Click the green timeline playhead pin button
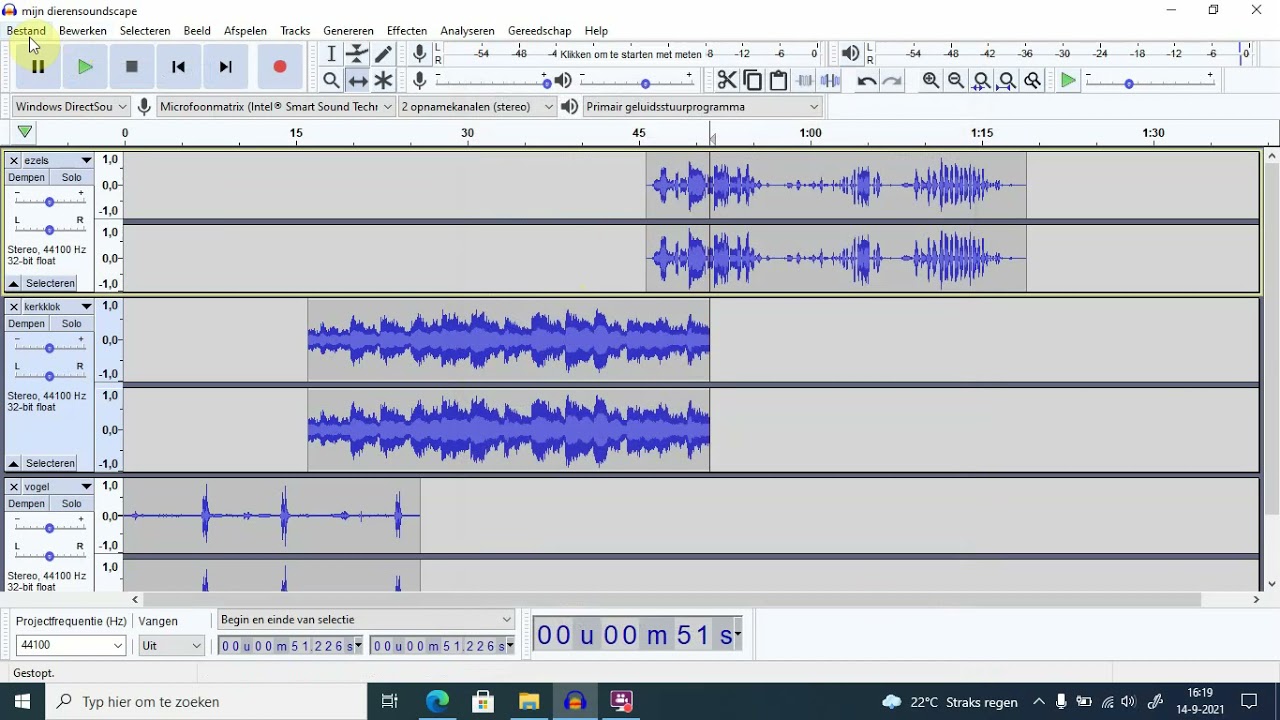Screen dimensions: 1280x720 25,132
